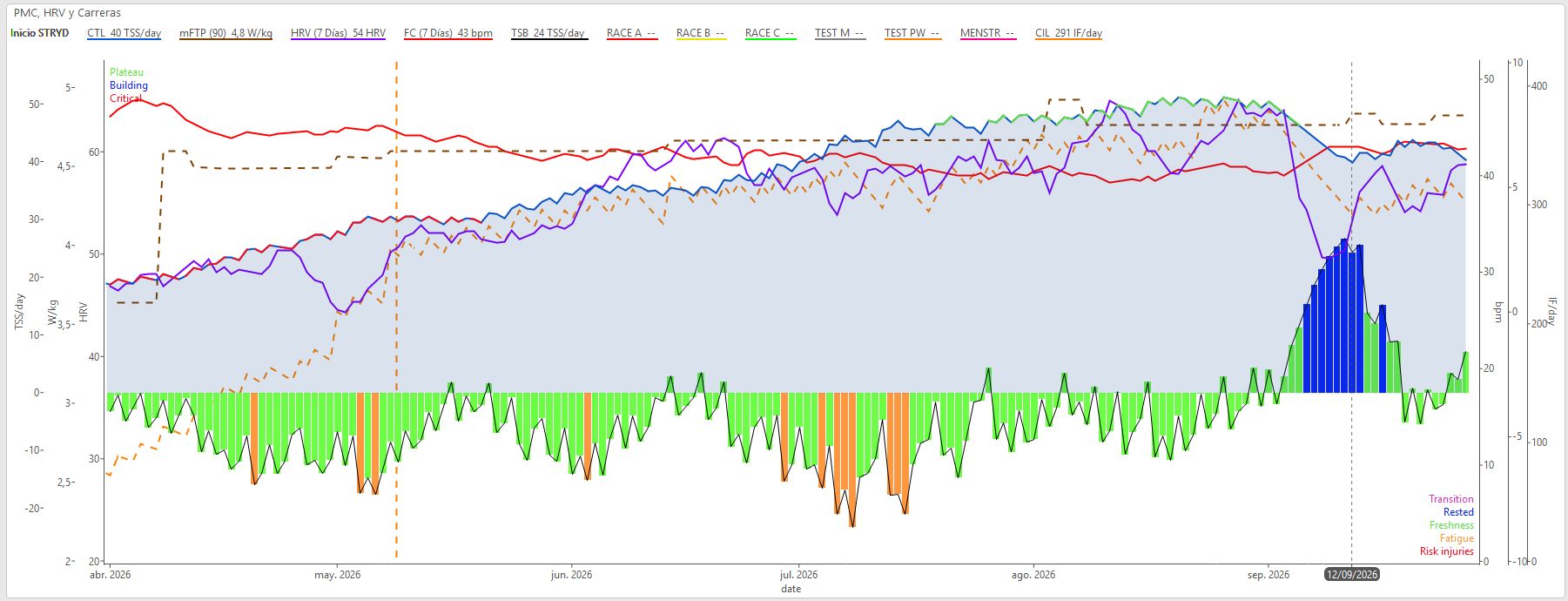The image size is (1568, 601).
Task: Hide the HRV (7 Días) legend series
Action: (338, 33)
